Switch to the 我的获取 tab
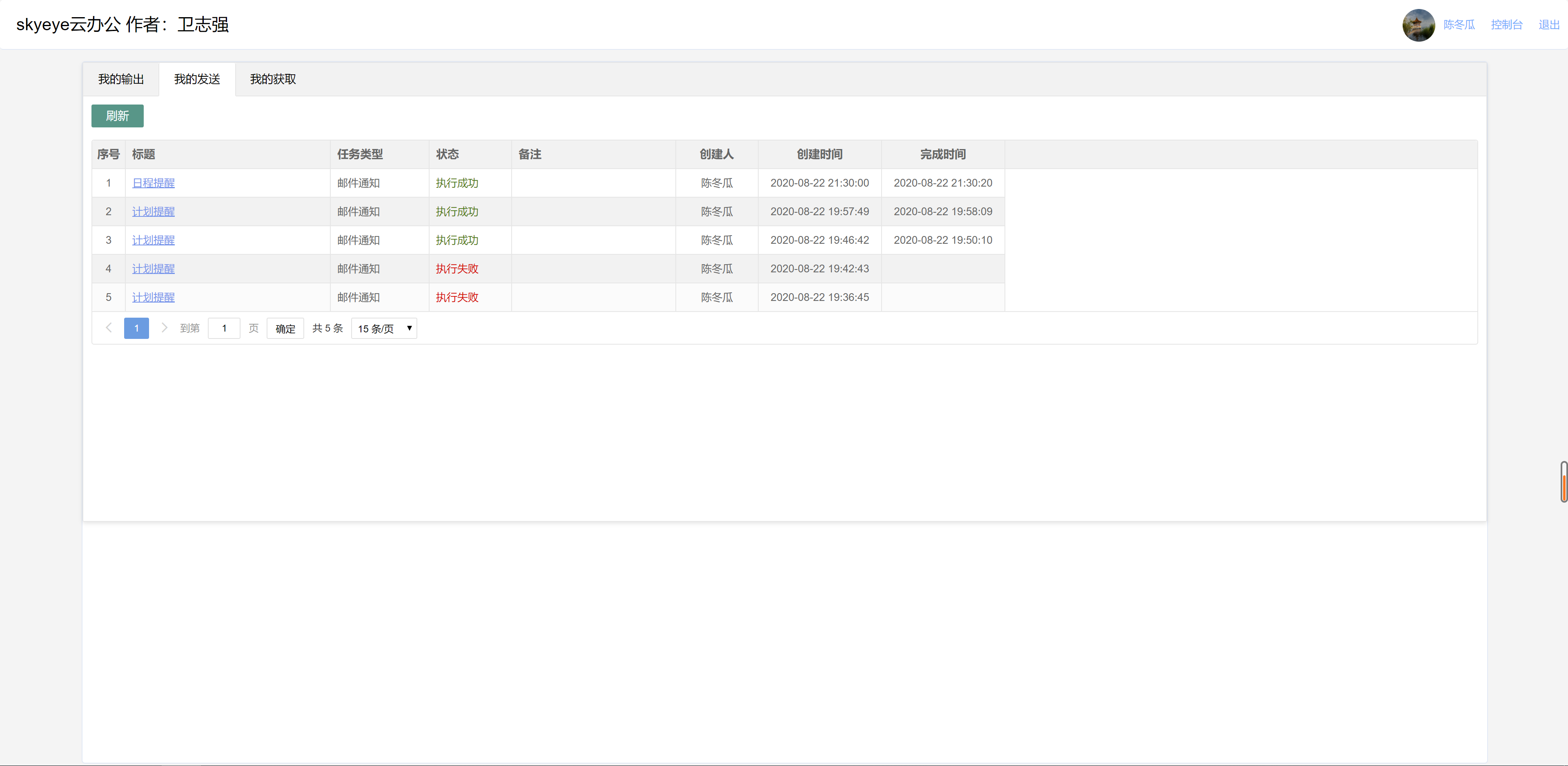The height and width of the screenshot is (766, 1568). 272,78
